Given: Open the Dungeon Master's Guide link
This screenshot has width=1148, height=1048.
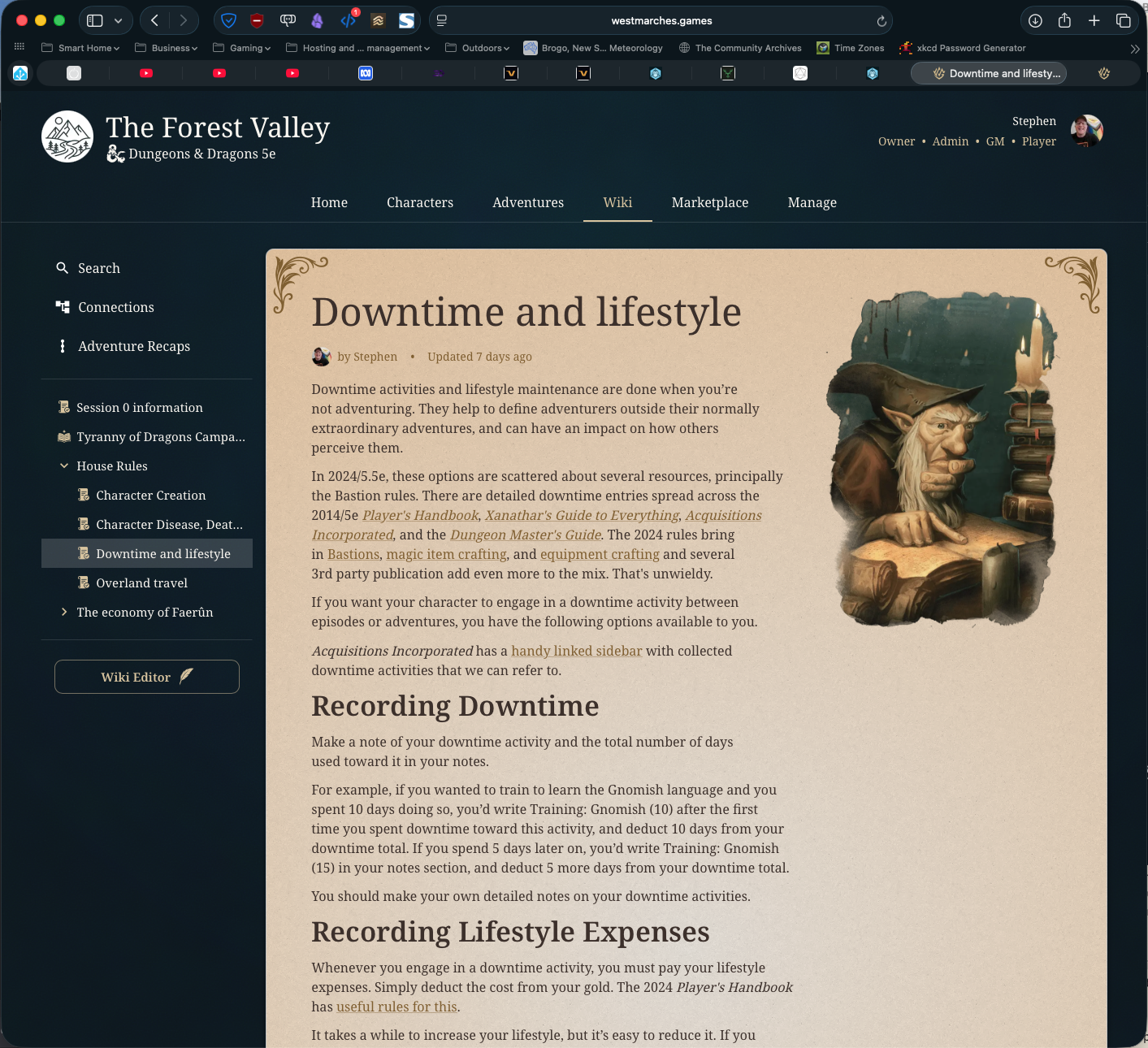Looking at the screenshot, I should coord(526,535).
